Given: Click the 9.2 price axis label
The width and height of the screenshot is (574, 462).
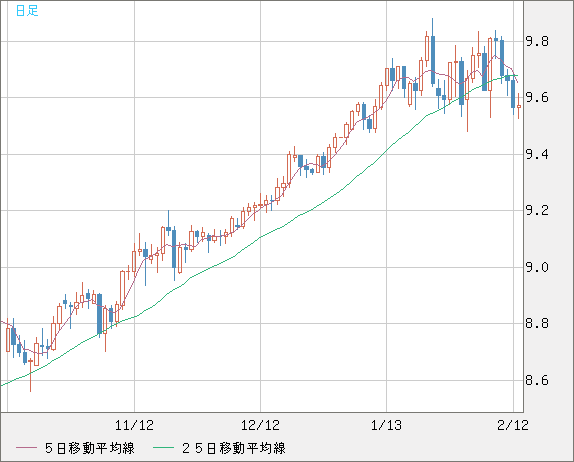Looking at the screenshot, I should (537, 210).
